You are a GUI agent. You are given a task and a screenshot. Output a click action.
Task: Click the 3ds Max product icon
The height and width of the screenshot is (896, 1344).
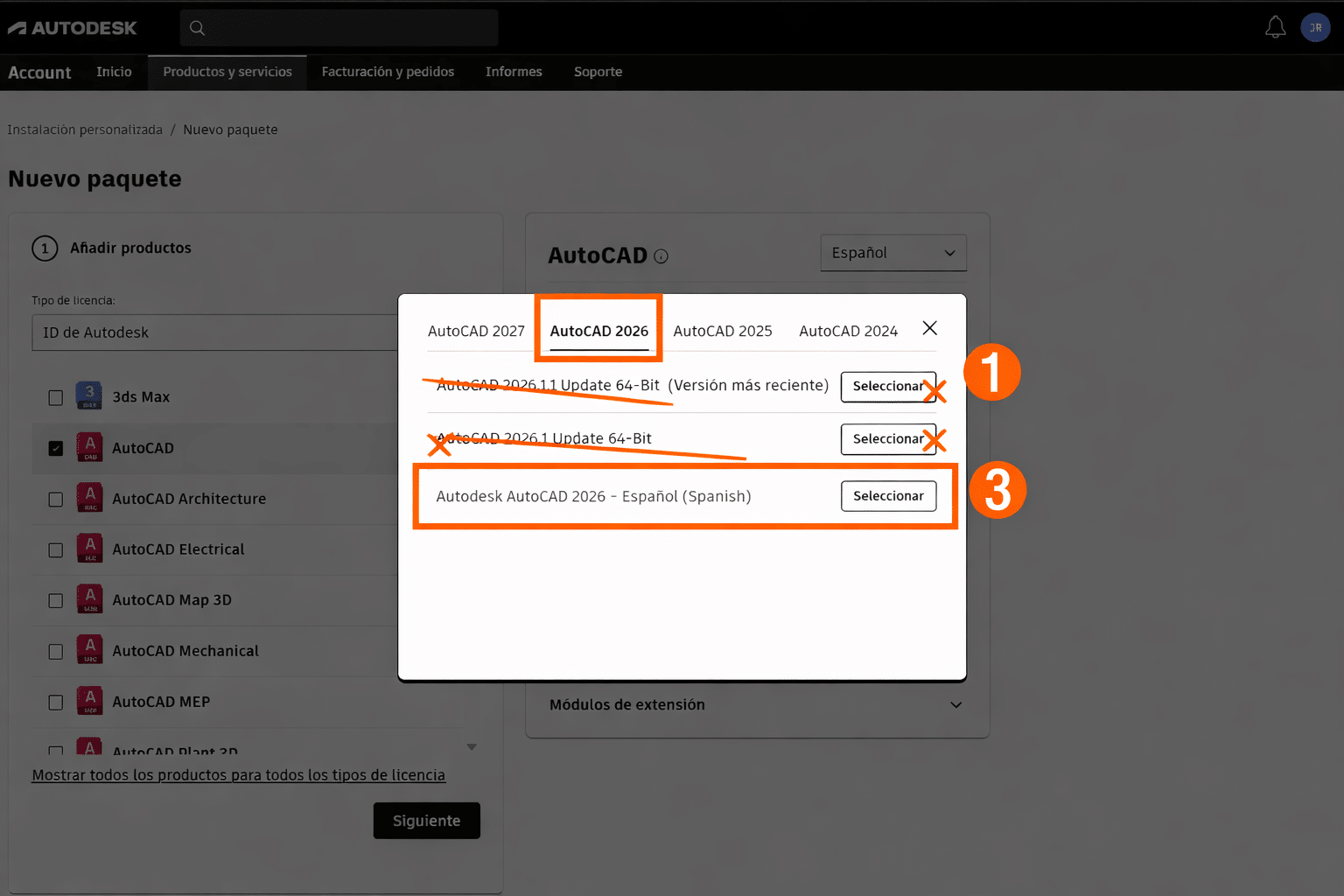pyautogui.click(x=88, y=395)
